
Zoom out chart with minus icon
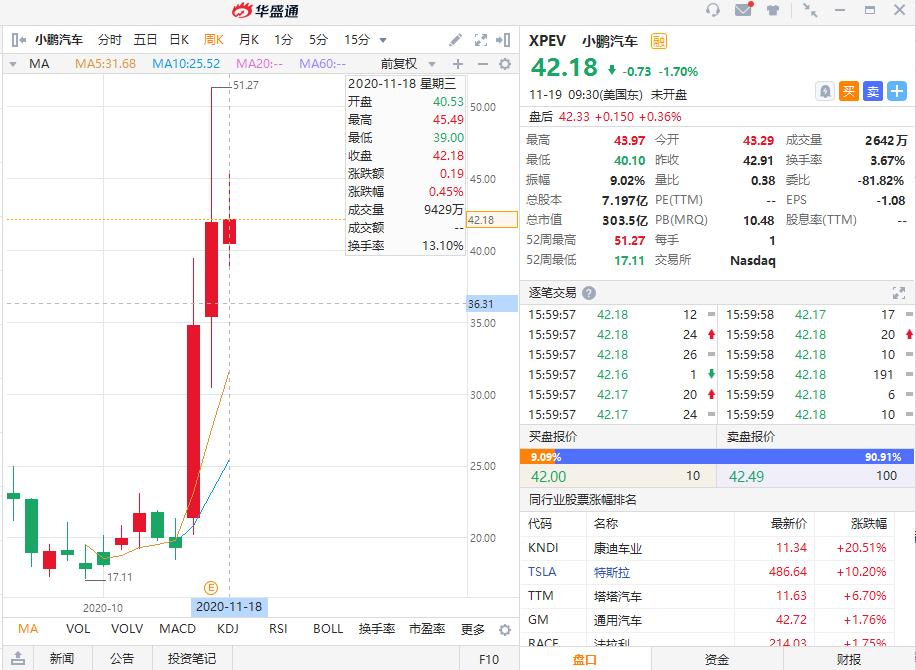[483, 64]
